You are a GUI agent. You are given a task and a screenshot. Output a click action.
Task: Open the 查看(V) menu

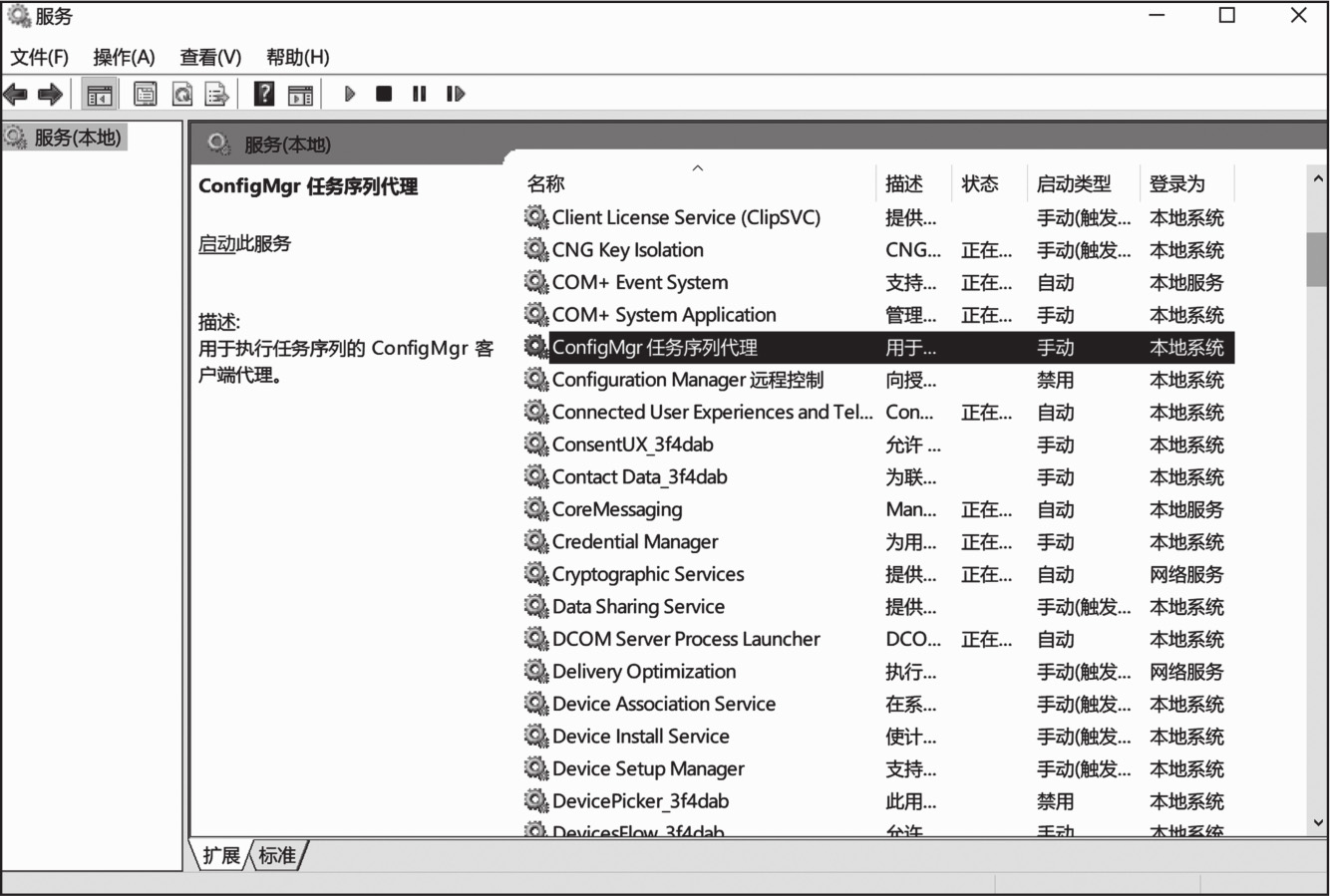(x=210, y=57)
